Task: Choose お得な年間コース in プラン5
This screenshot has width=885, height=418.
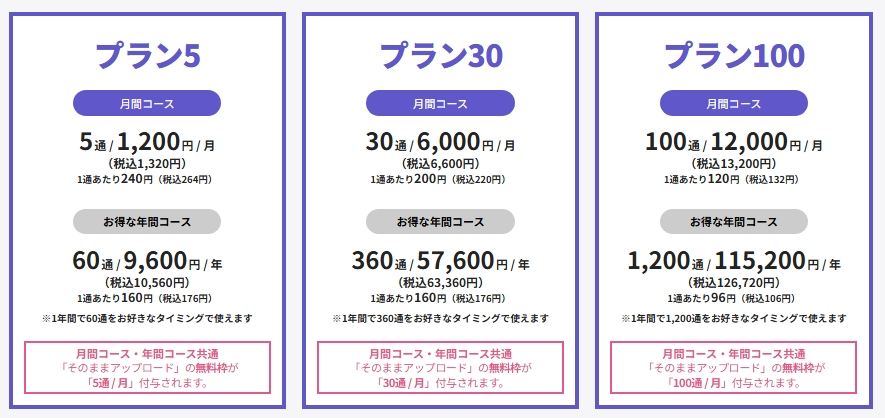Action: click(x=147, y=221)
